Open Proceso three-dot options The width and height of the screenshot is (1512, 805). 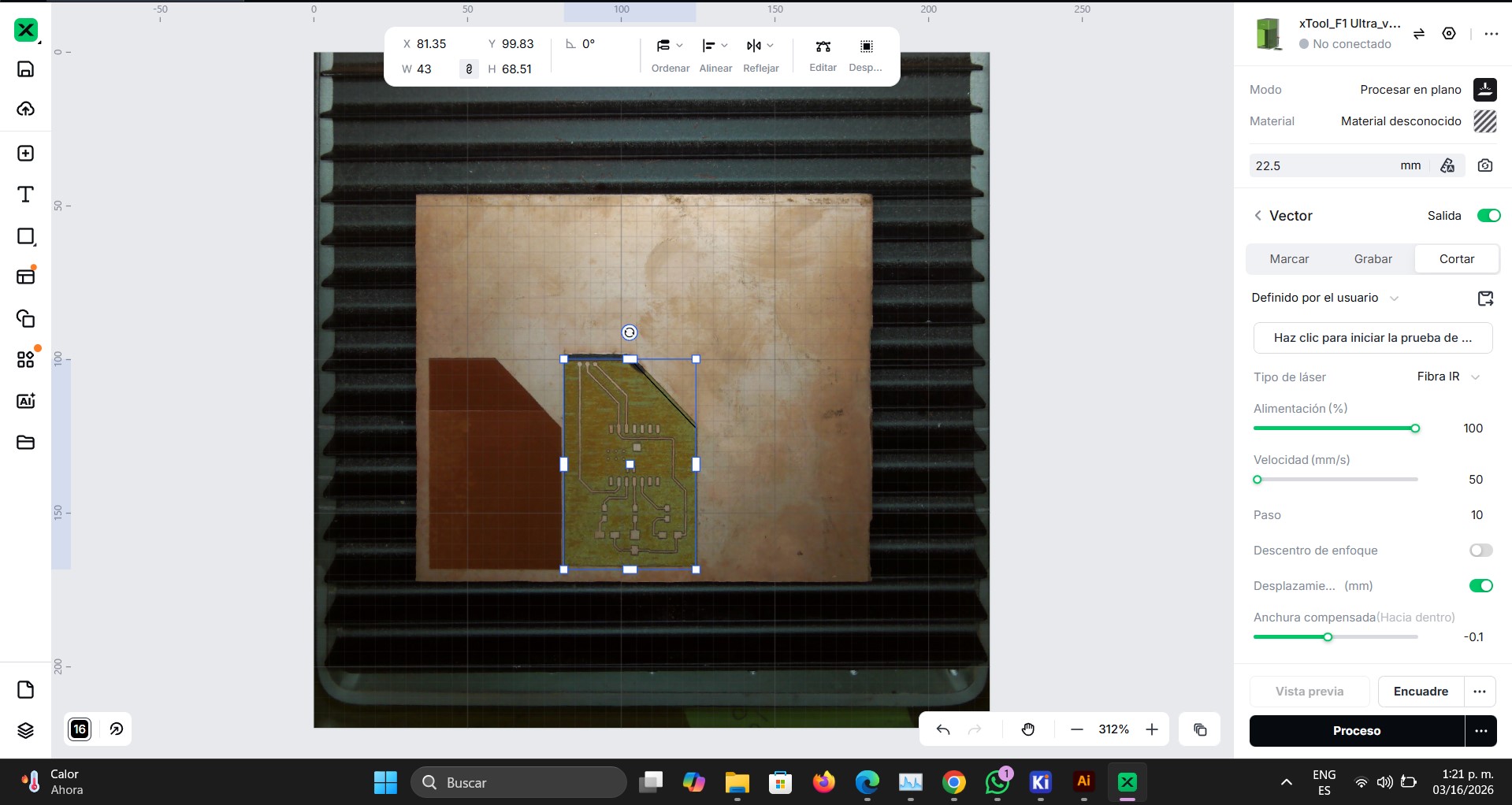click(x=1481, y=731)
